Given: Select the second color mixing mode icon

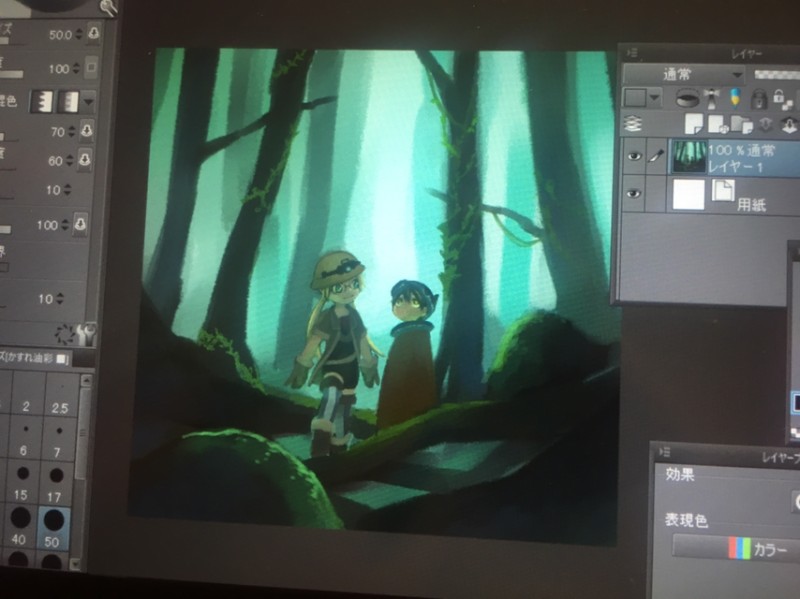Looking at the screenshot, I should click(68, 102).
